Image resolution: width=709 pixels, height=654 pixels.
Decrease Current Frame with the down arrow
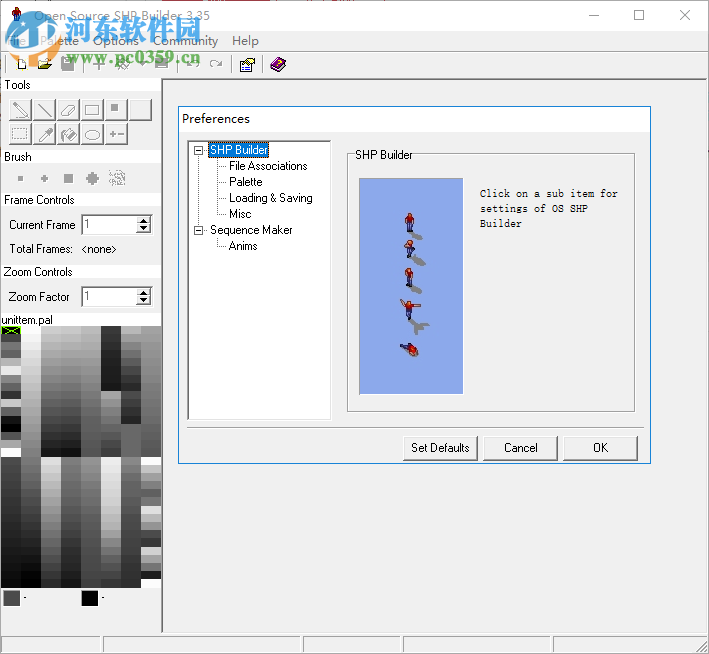tap(143, 229)
